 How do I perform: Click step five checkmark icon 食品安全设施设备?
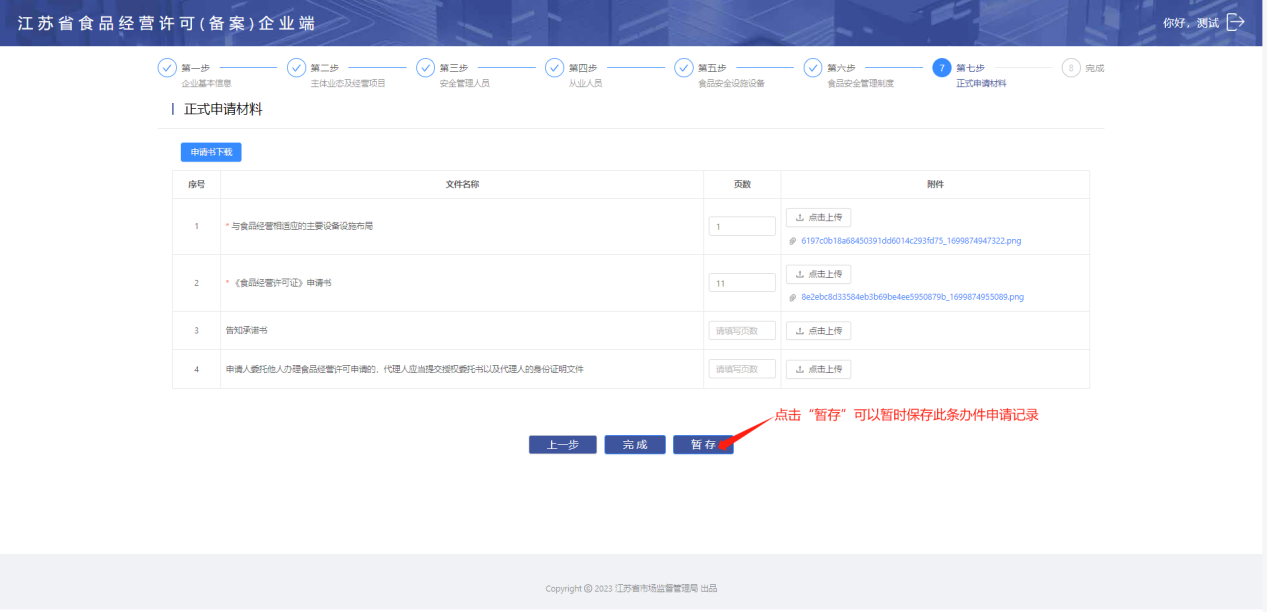click(683, 68)
